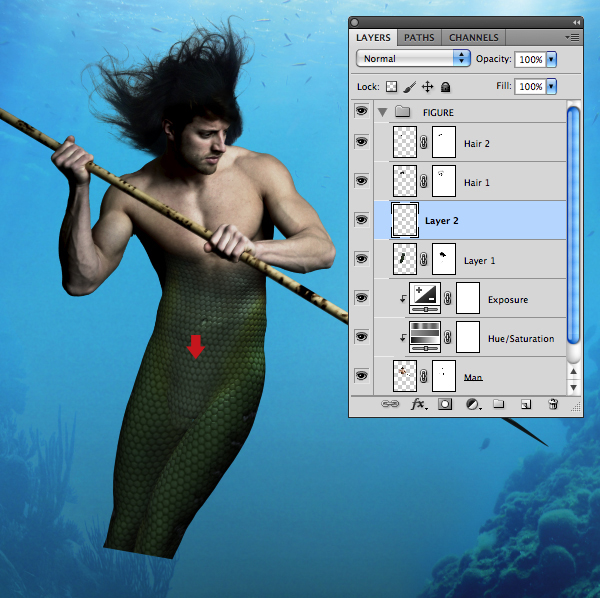Hide the Layer 1 eye icon
Image resolution: width=600 pixels, height=598 pixels.
tap(361, 259)
